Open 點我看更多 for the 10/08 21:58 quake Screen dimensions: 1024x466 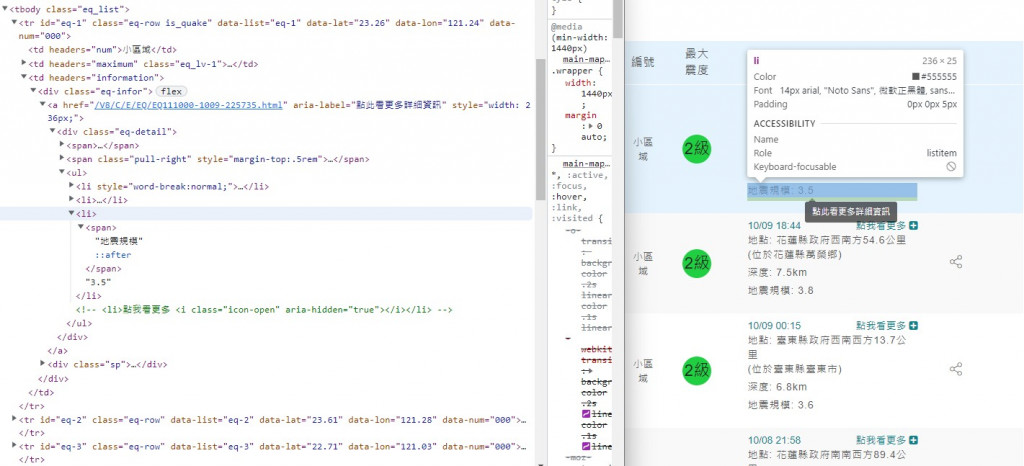(882, 441)
